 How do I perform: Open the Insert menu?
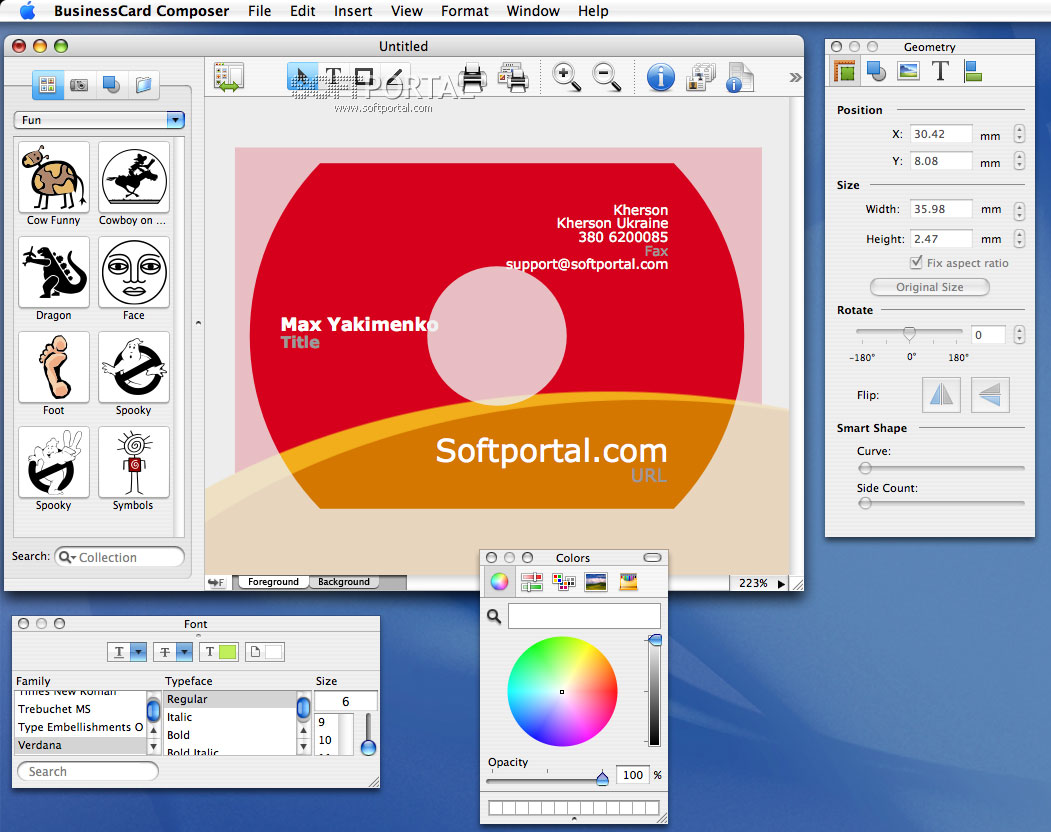pos(353,11)
